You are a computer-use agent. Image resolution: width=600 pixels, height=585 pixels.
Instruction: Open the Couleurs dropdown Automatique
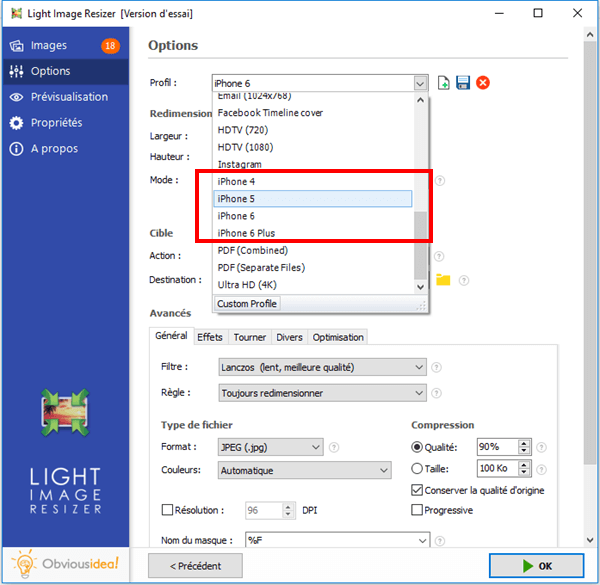pyautogui.click(x=305, y=470)
